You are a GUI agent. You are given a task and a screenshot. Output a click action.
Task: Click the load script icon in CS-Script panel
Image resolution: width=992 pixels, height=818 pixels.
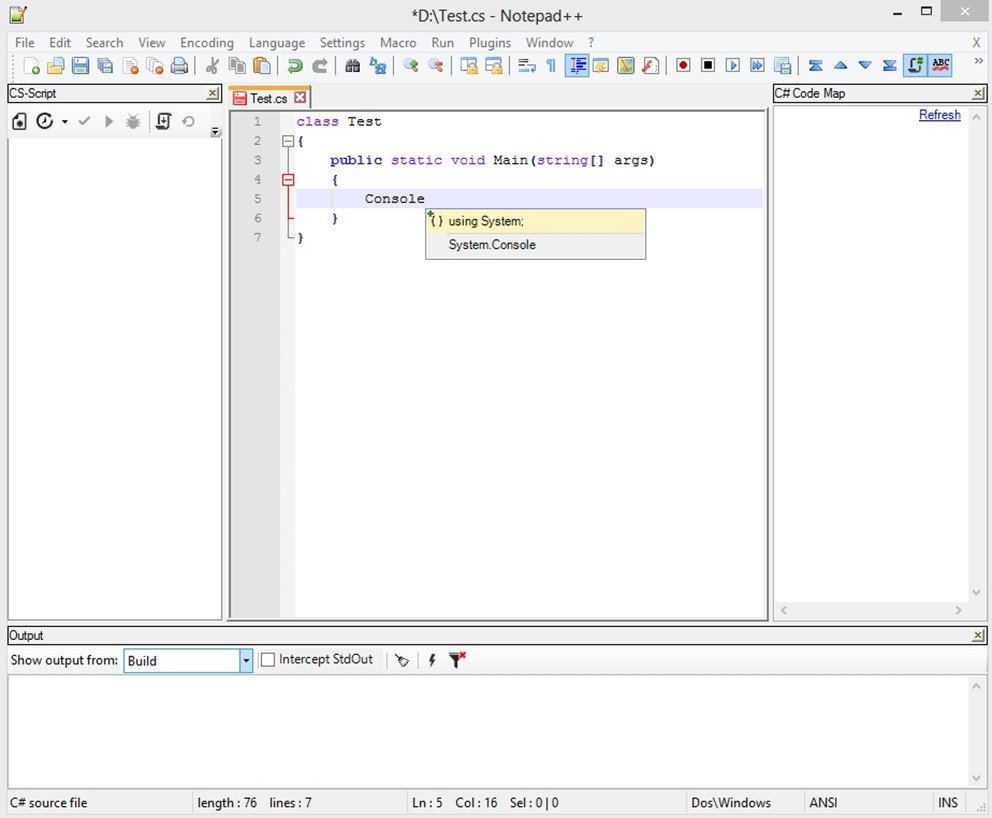[163, 121]
